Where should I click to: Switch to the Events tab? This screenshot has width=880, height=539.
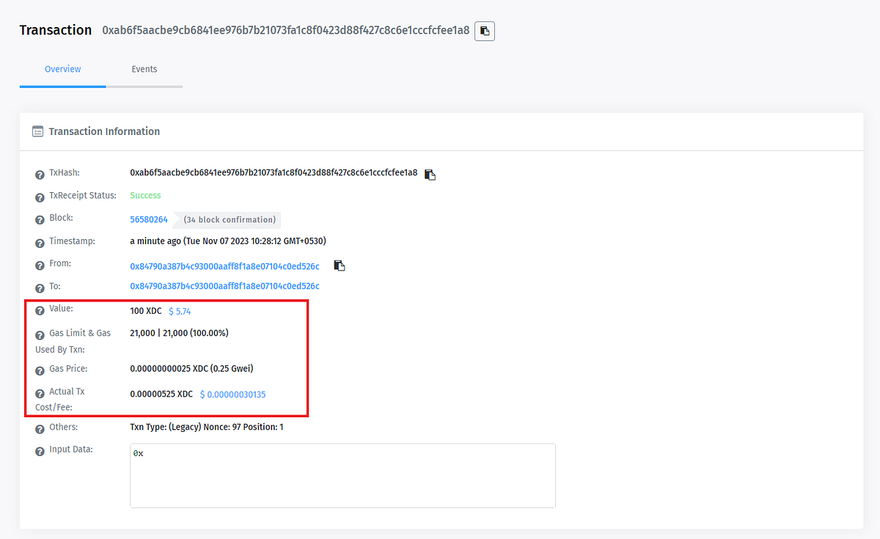(x=144, y=69)
